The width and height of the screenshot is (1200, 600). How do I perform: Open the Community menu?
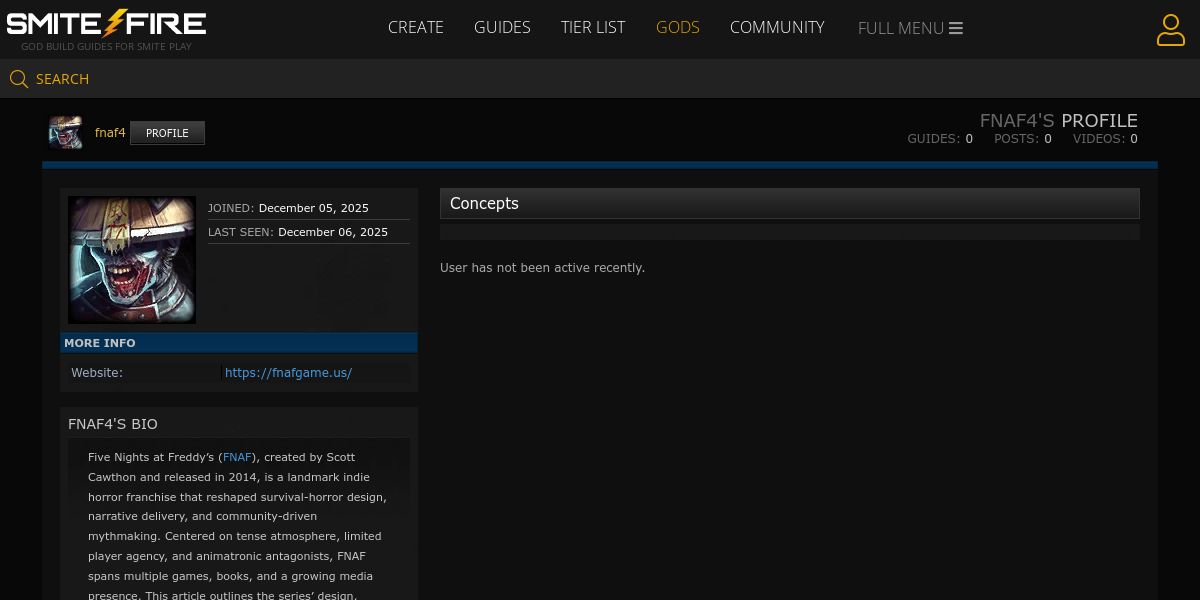point(777,28)
